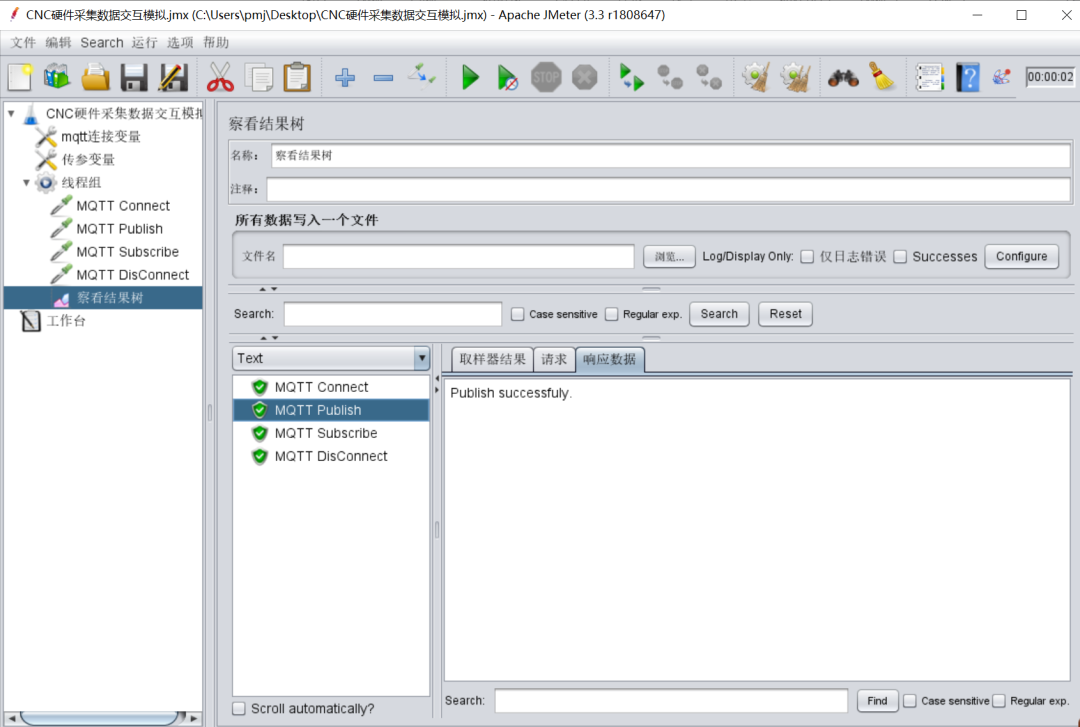The image size is (1080, 727).
Task: Click the Paste clipboard icon
Action: [x=298, y=77]
